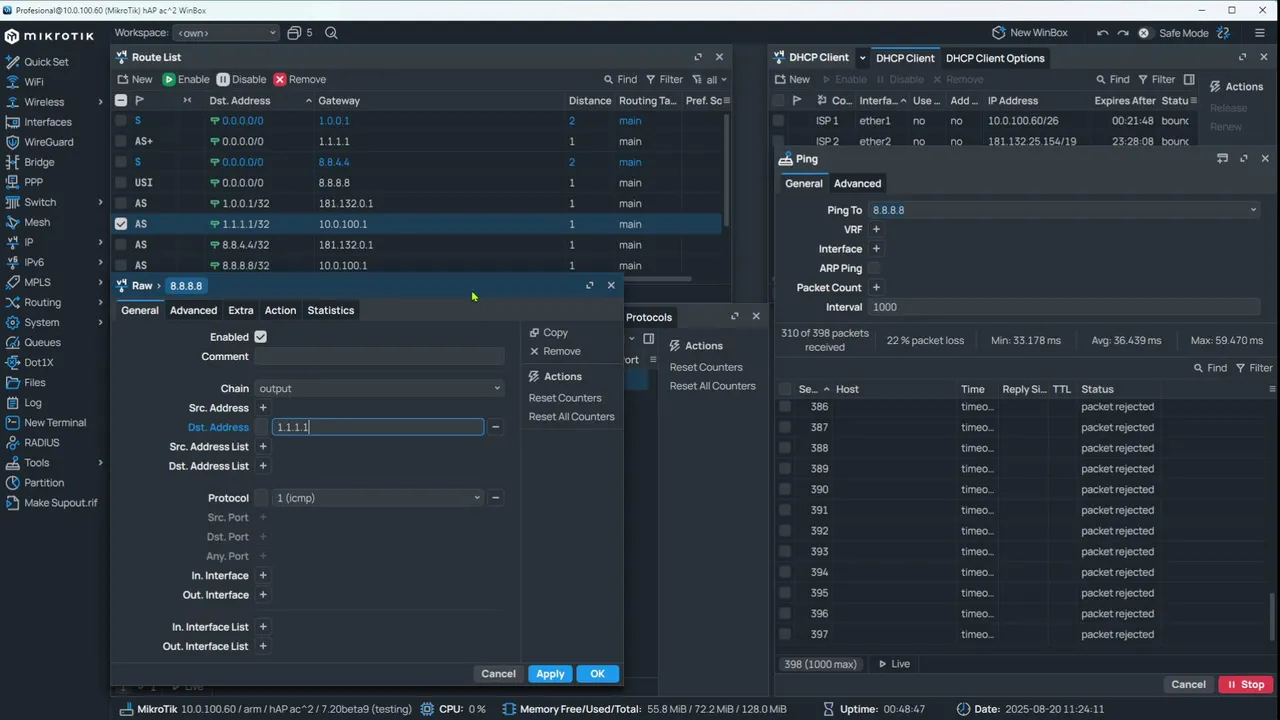
Task: Open Log section in sidebar
Action: tap(33, 402)
